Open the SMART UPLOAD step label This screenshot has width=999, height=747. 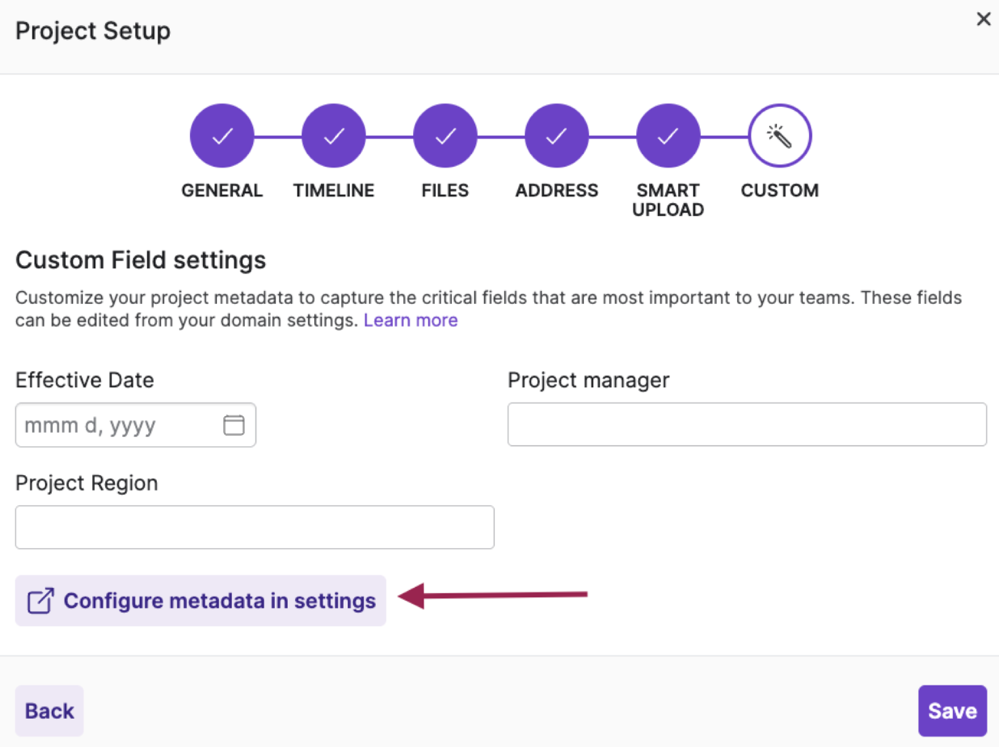668,200
